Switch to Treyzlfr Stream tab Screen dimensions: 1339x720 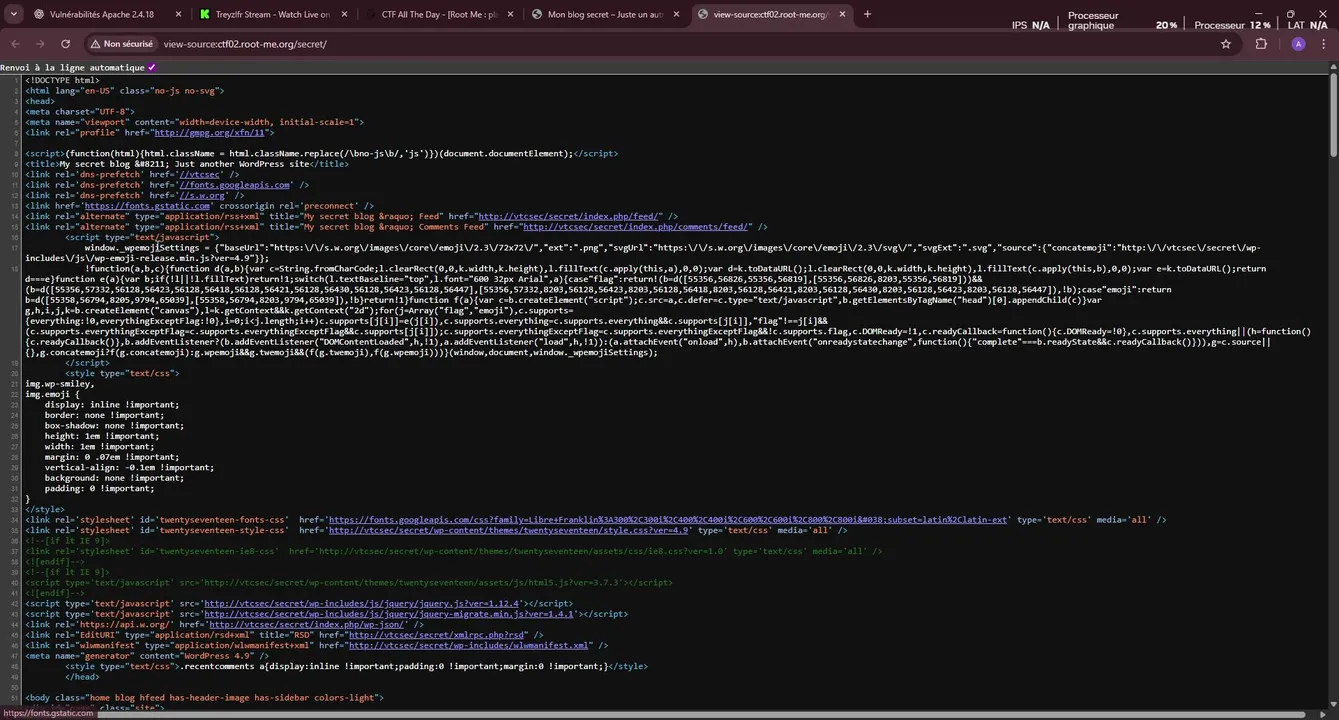point(272,14)
